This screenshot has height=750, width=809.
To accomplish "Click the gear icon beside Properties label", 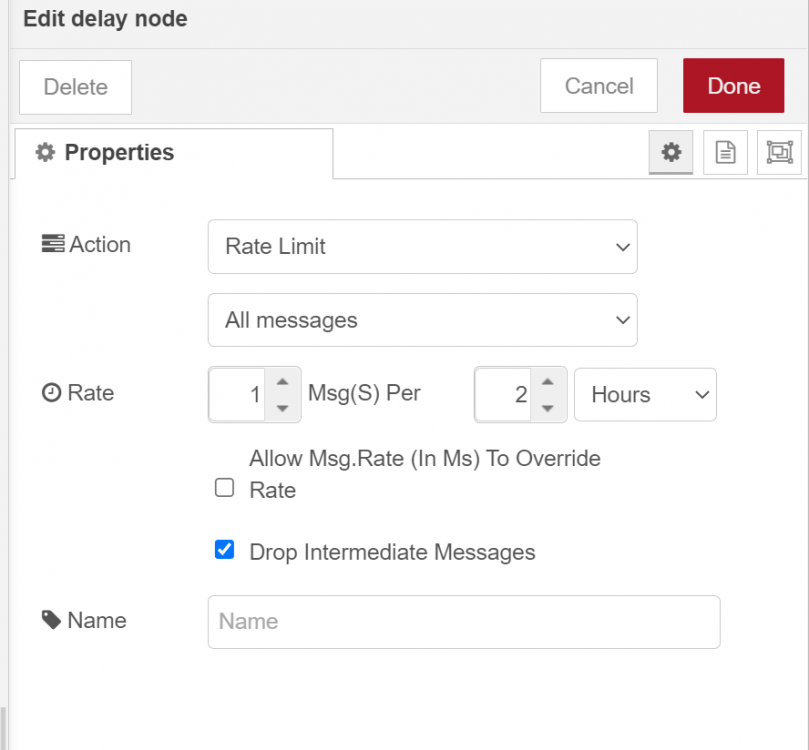I will tap(45, 153).
